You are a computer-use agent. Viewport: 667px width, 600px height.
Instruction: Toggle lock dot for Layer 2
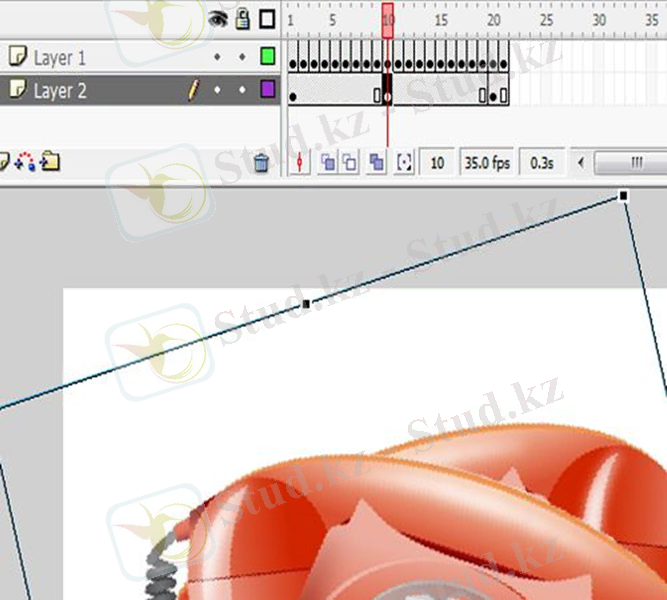click(x=242, y=90)
